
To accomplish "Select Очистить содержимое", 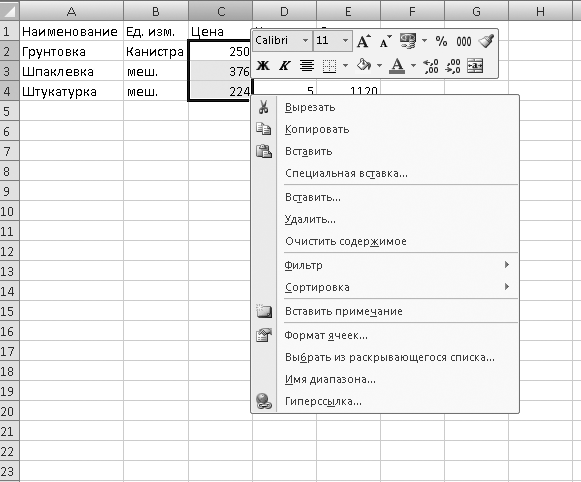I will pos(385,242).
